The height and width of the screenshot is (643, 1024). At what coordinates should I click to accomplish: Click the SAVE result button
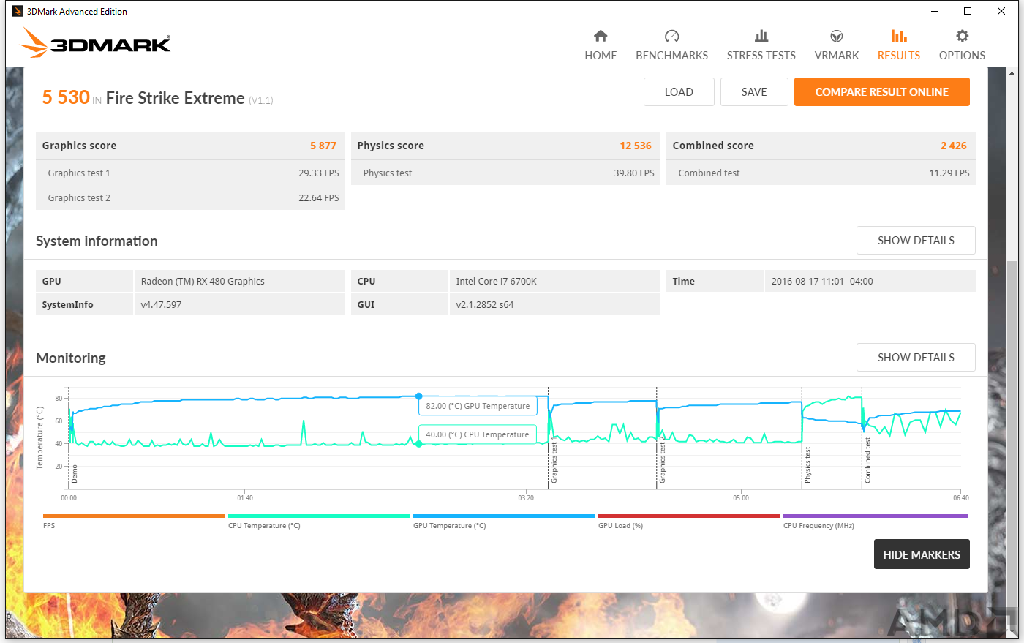coord(754,92)
